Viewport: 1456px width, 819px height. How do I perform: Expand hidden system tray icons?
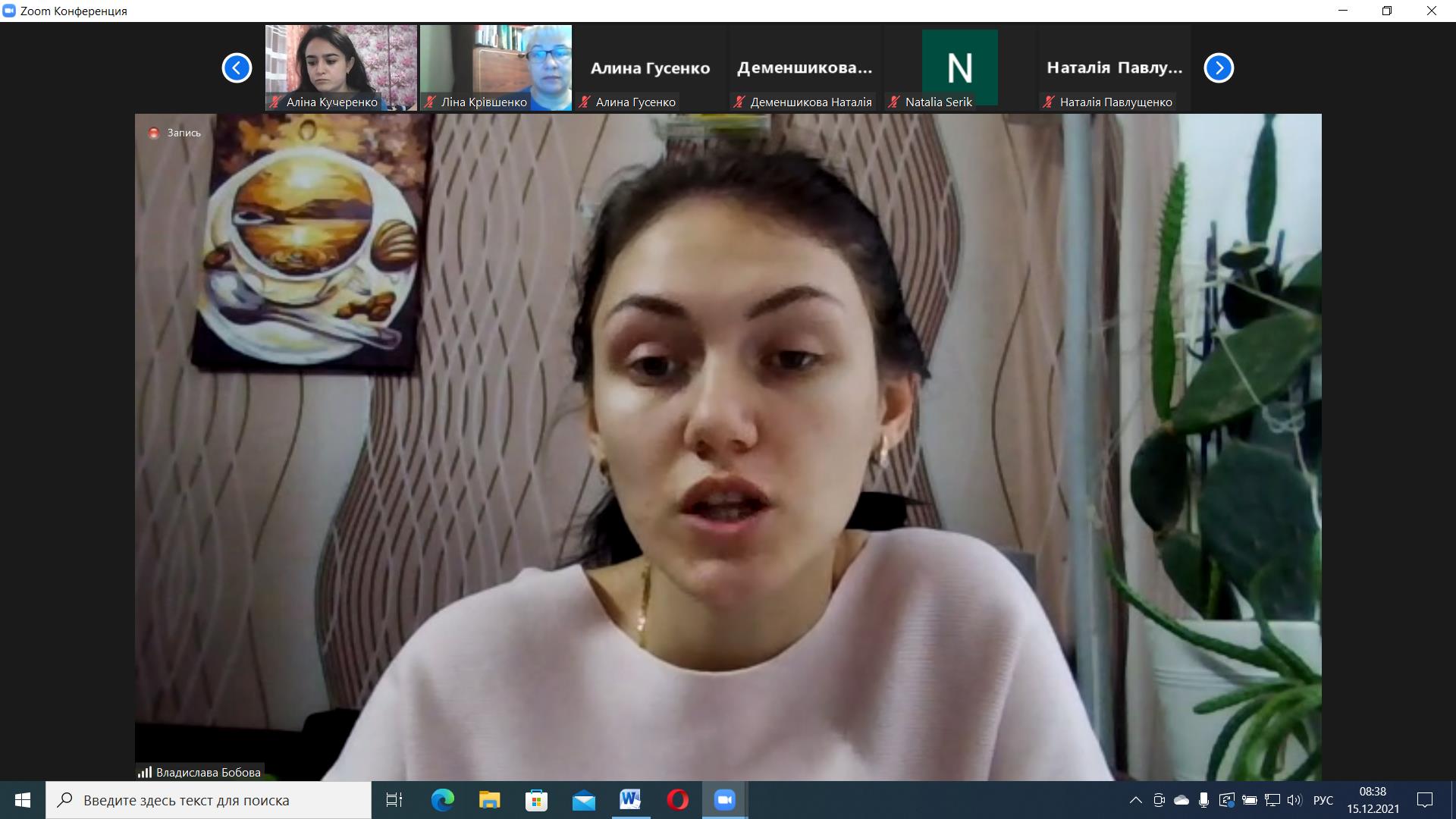(1135, 800)
